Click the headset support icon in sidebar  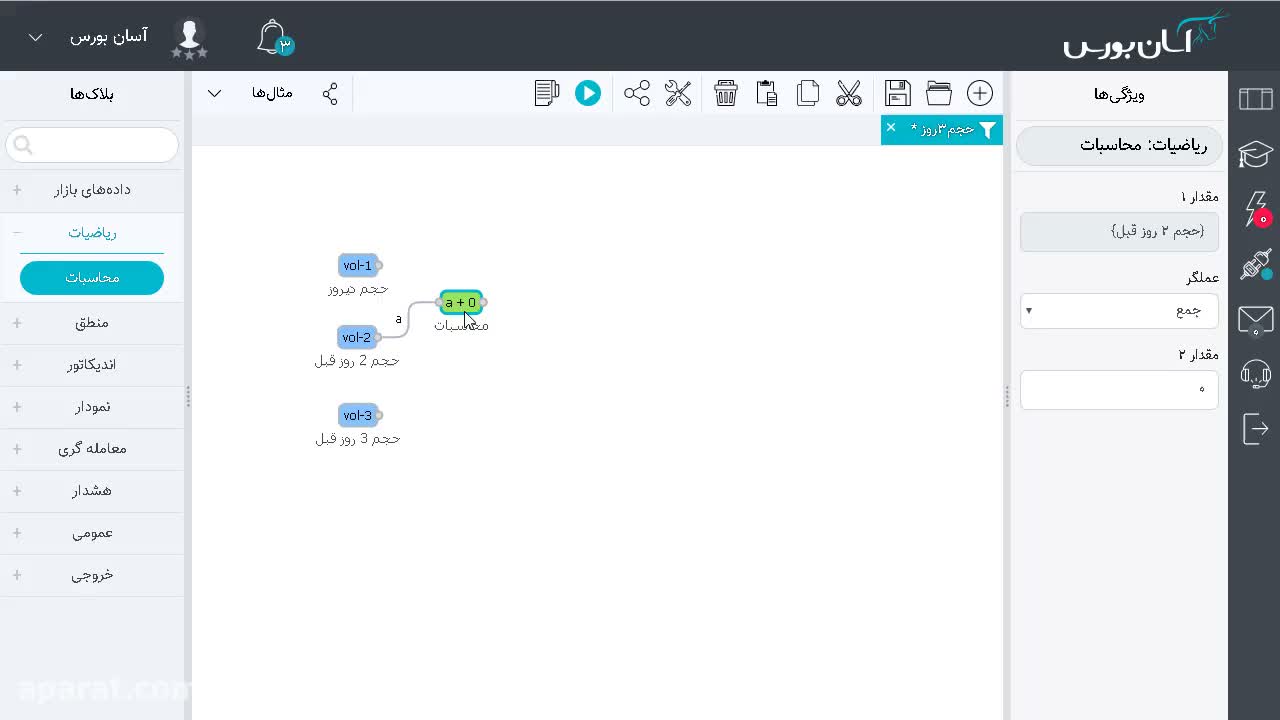click(x=1255, y=374)
